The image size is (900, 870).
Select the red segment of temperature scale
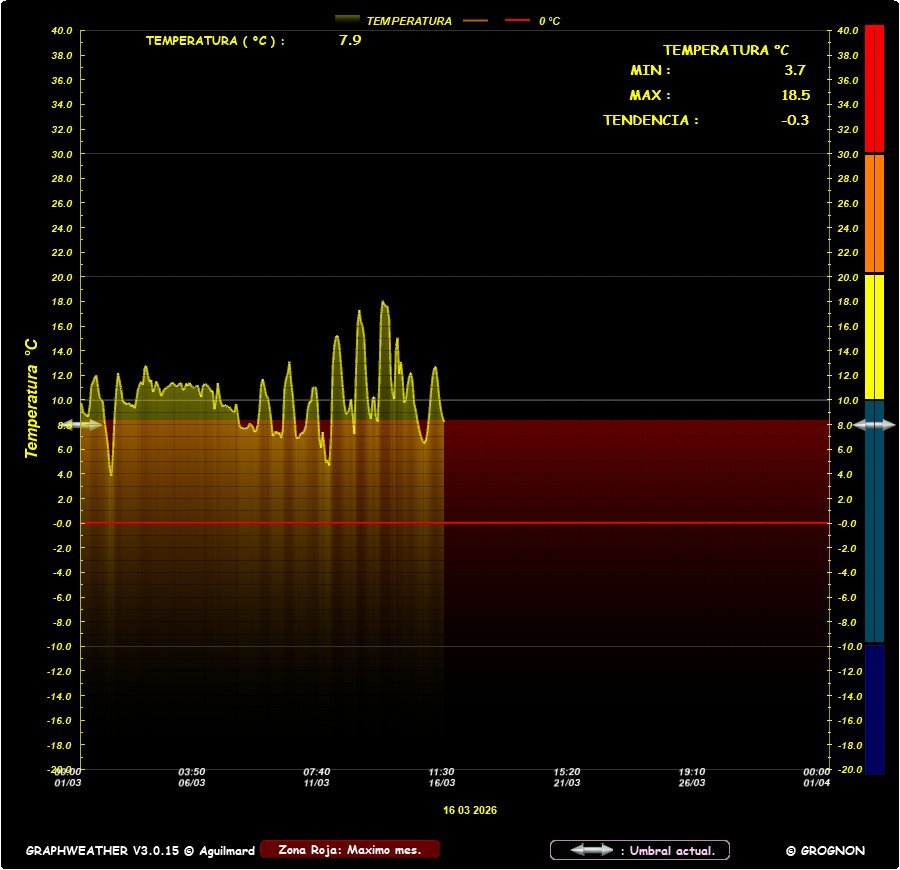tap(874, 88)
